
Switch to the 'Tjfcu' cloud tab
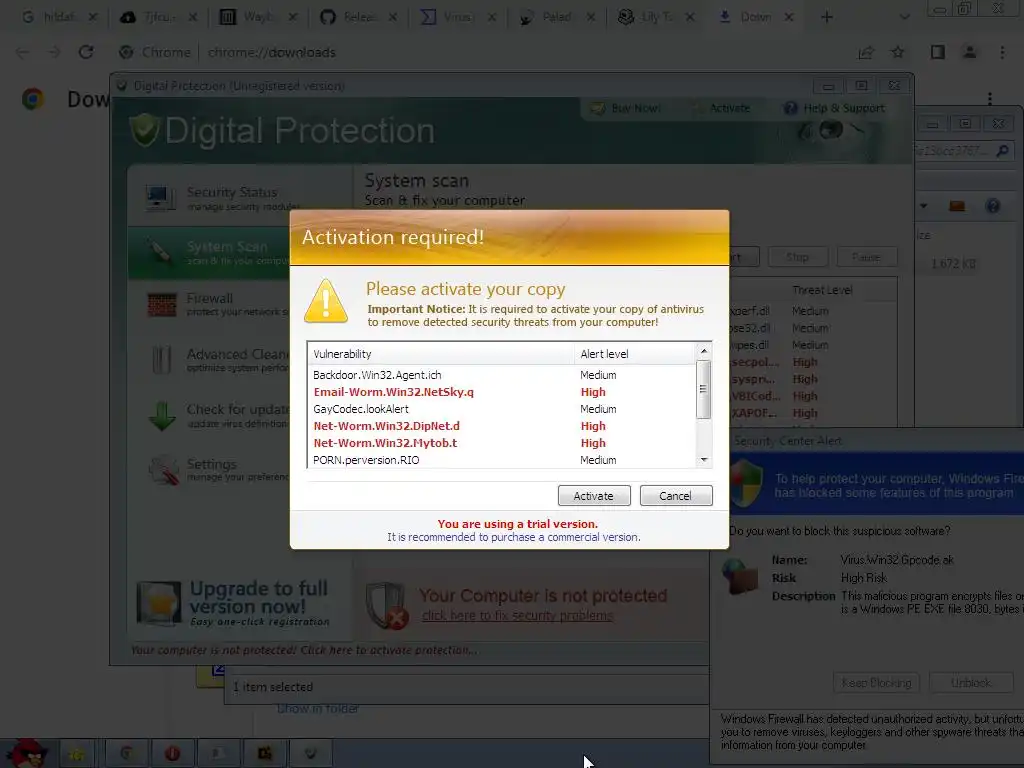click(x=158, y=17)
